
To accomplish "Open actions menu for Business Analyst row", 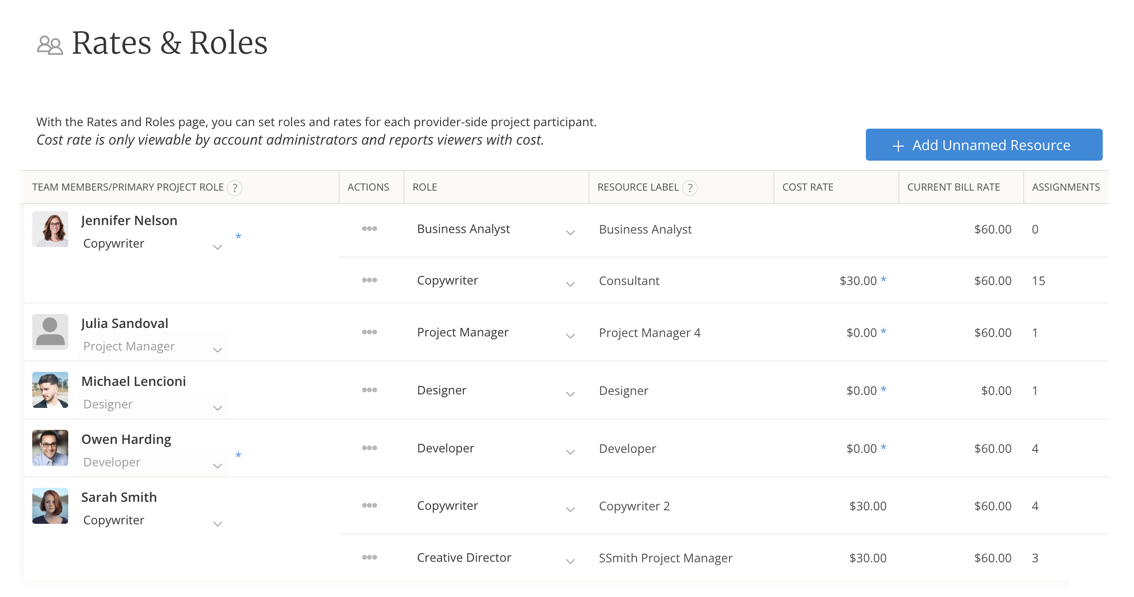I will pyautogui.click(x=370, y=229).
